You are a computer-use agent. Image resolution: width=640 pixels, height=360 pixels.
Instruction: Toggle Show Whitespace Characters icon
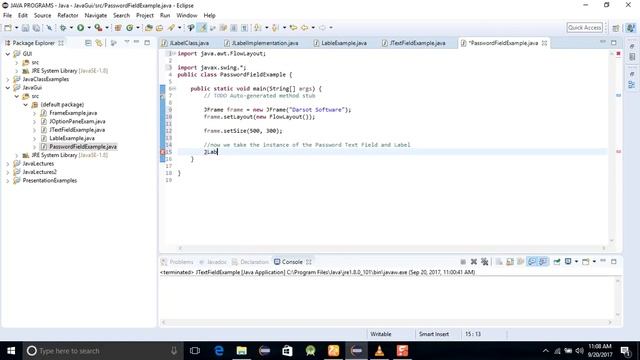pos(244,28)
